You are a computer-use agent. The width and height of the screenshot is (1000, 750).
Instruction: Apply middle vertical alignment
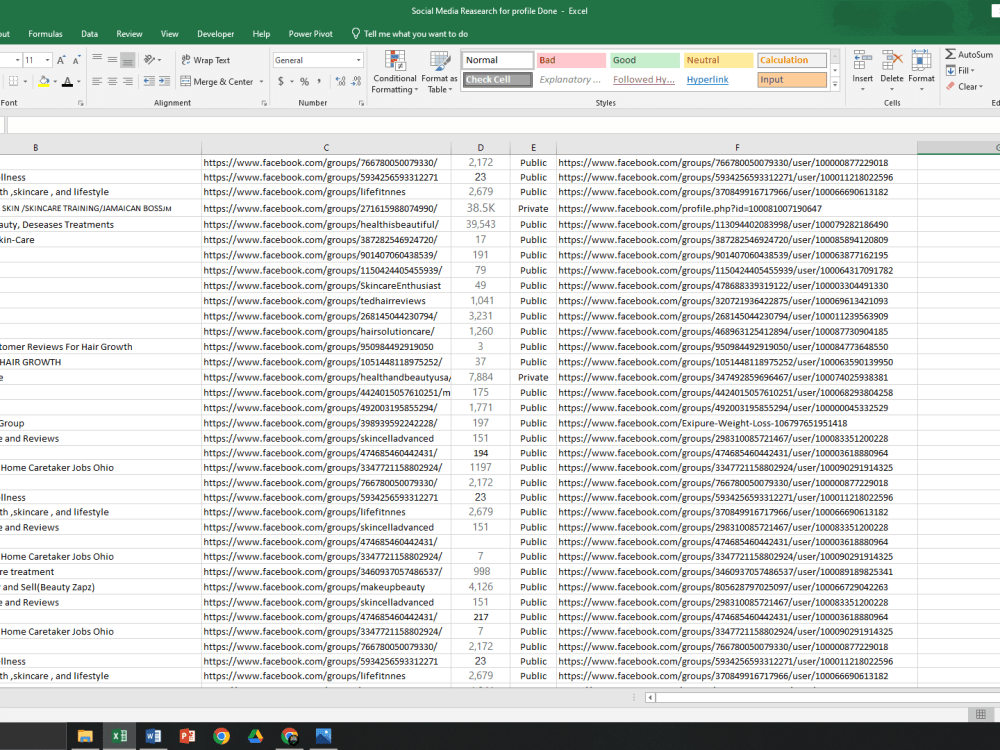[x=112, y=60]
